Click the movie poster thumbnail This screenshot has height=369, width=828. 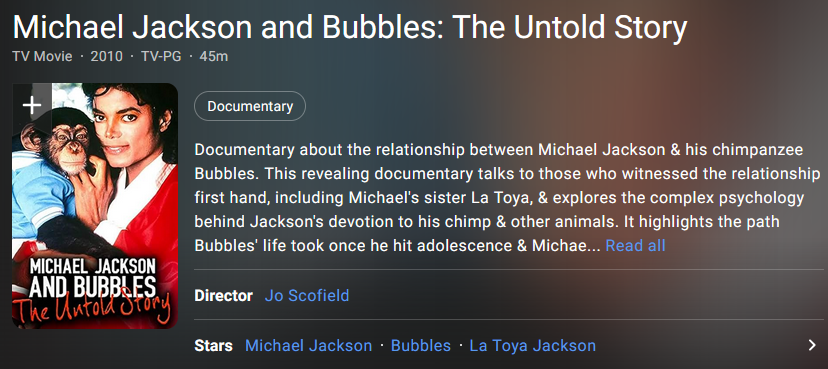click(95, 206)
